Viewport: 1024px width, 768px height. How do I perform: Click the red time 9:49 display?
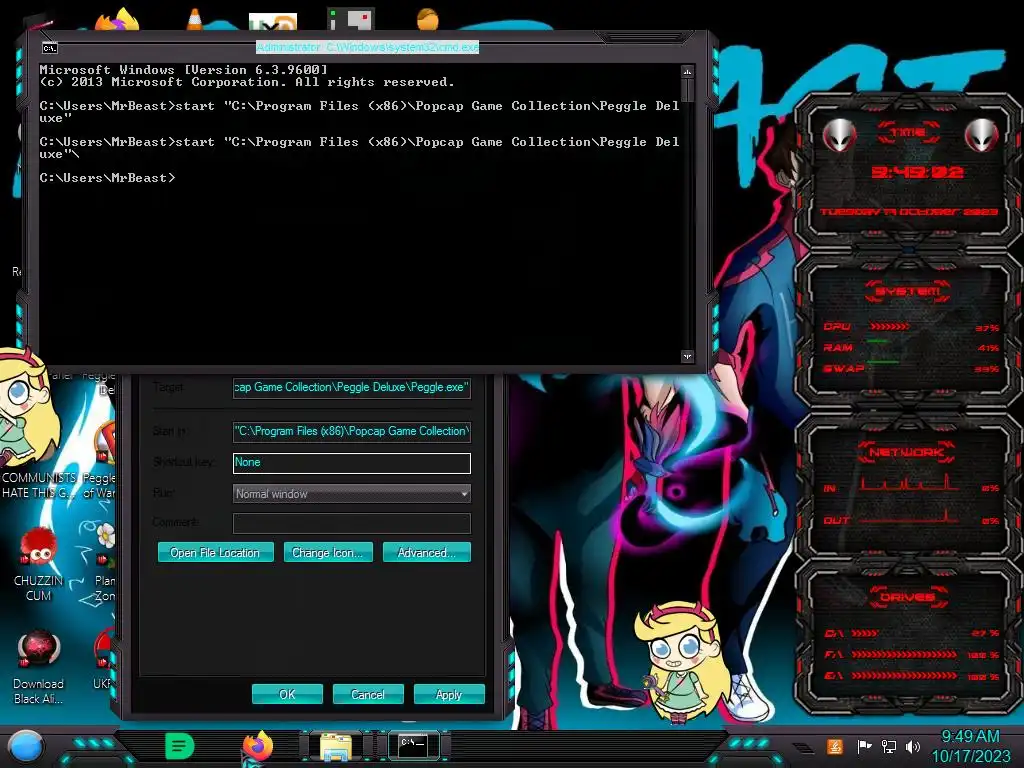(x=917, y=172)
